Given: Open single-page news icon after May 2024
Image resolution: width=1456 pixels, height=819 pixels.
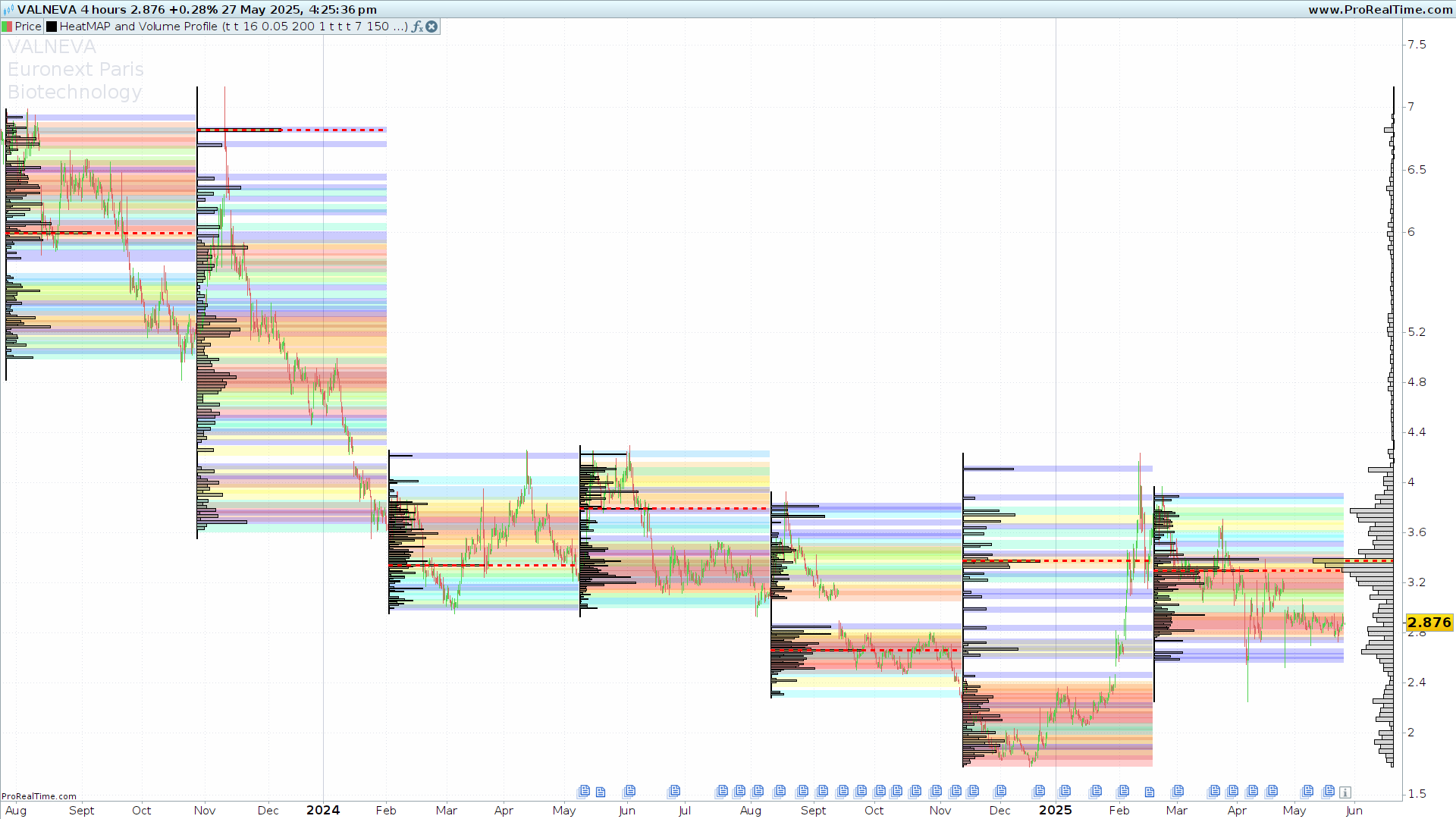Looking at the screenshot, I should (601, 792).
